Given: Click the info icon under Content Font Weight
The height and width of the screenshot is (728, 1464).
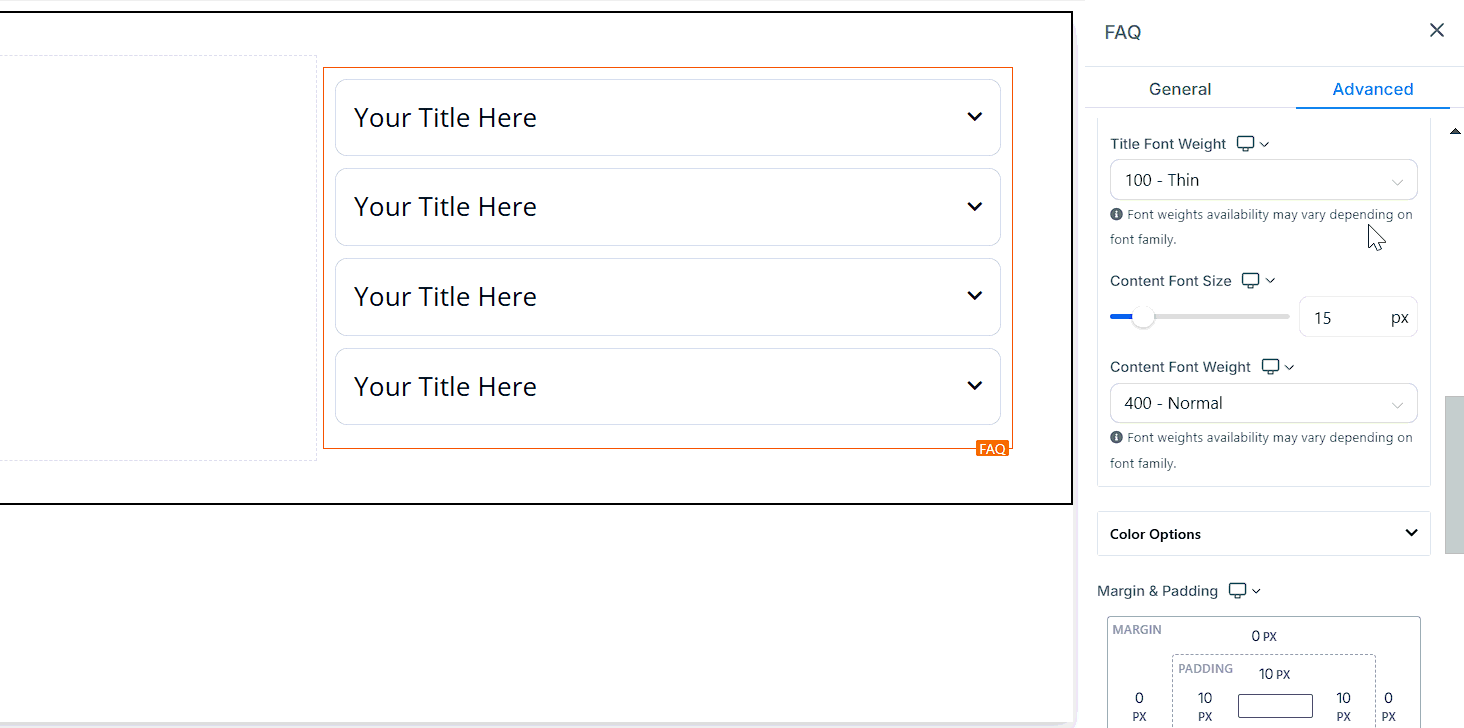Looking at the screenshot, I should click(x=1116, y=437).
